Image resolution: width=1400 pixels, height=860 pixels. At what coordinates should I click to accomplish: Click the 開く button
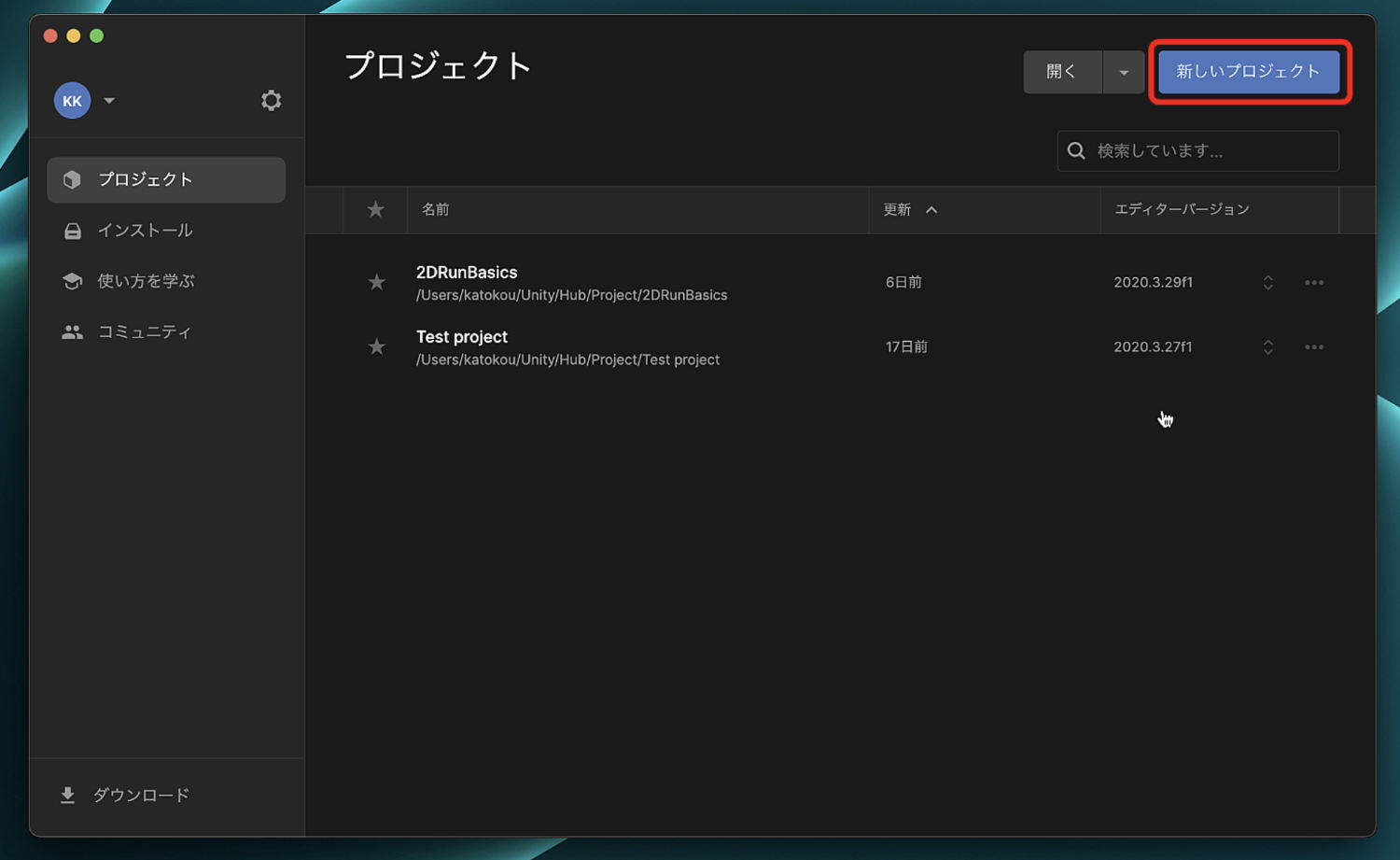coord(1062,72)
